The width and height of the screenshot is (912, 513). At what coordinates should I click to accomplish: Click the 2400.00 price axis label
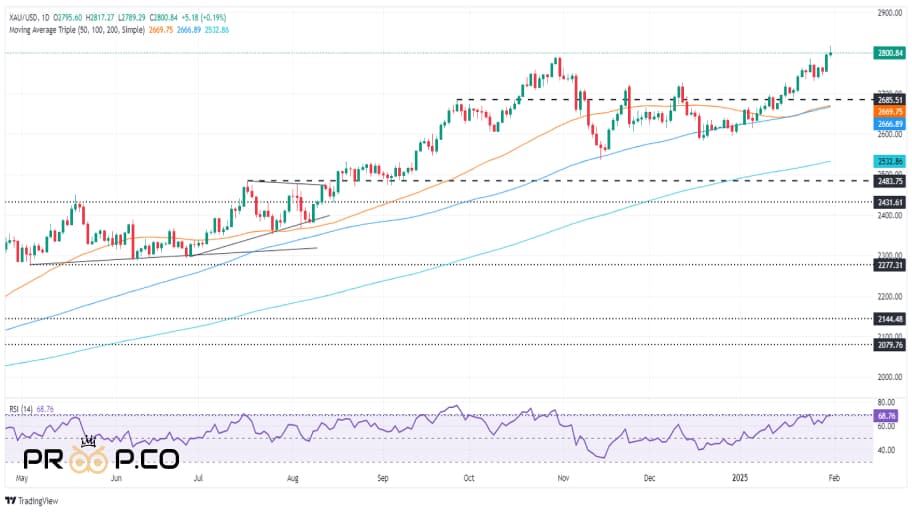(890, 215)
